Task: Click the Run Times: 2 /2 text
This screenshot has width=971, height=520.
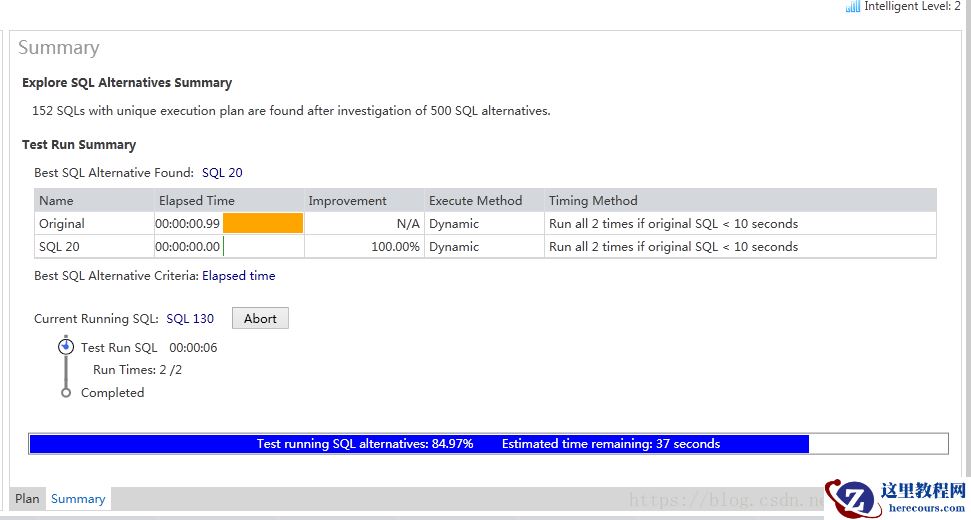Action: [x=137, y=370]
